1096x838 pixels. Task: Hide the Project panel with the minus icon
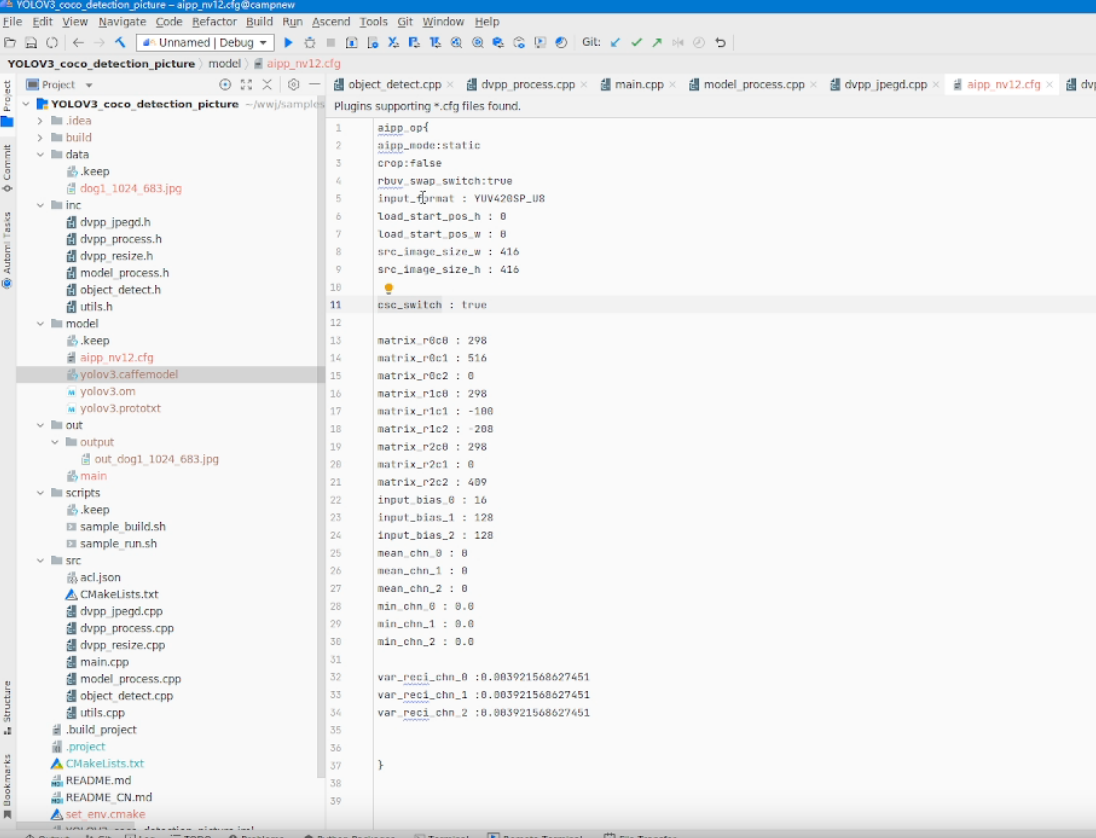(x=315, y=85)
